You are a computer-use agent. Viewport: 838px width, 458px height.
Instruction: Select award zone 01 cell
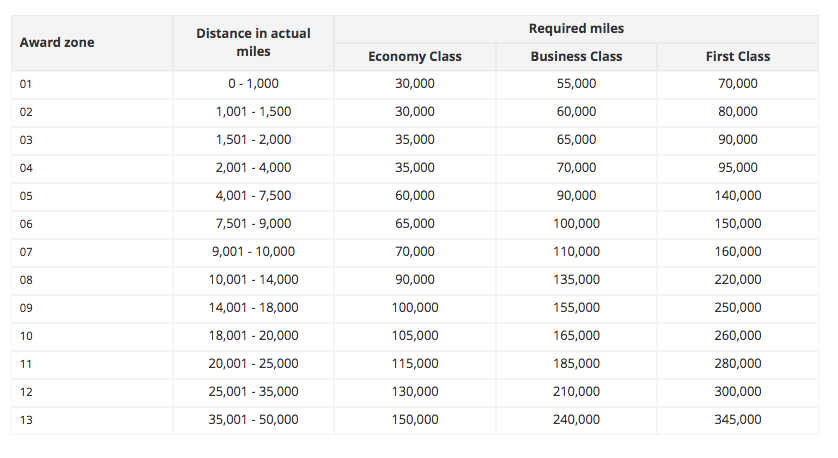coord(26,84)
